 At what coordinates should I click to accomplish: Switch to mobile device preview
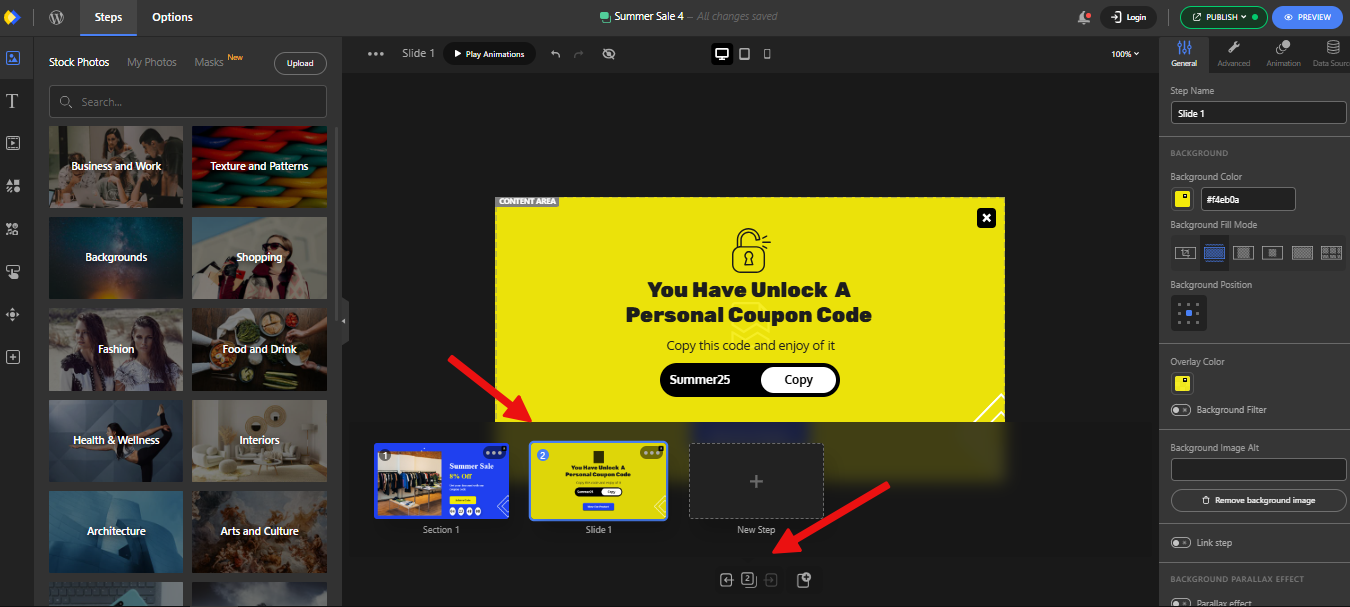(x=767, y=54)
